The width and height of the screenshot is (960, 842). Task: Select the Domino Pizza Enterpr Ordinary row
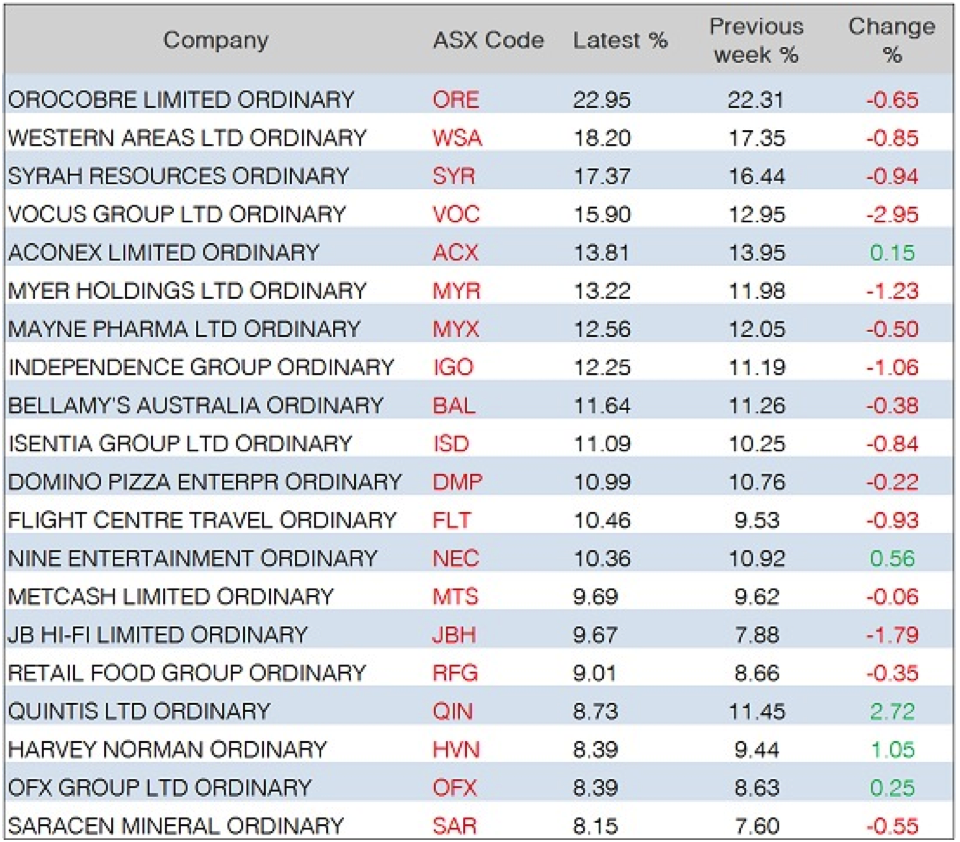coord(205,482)
